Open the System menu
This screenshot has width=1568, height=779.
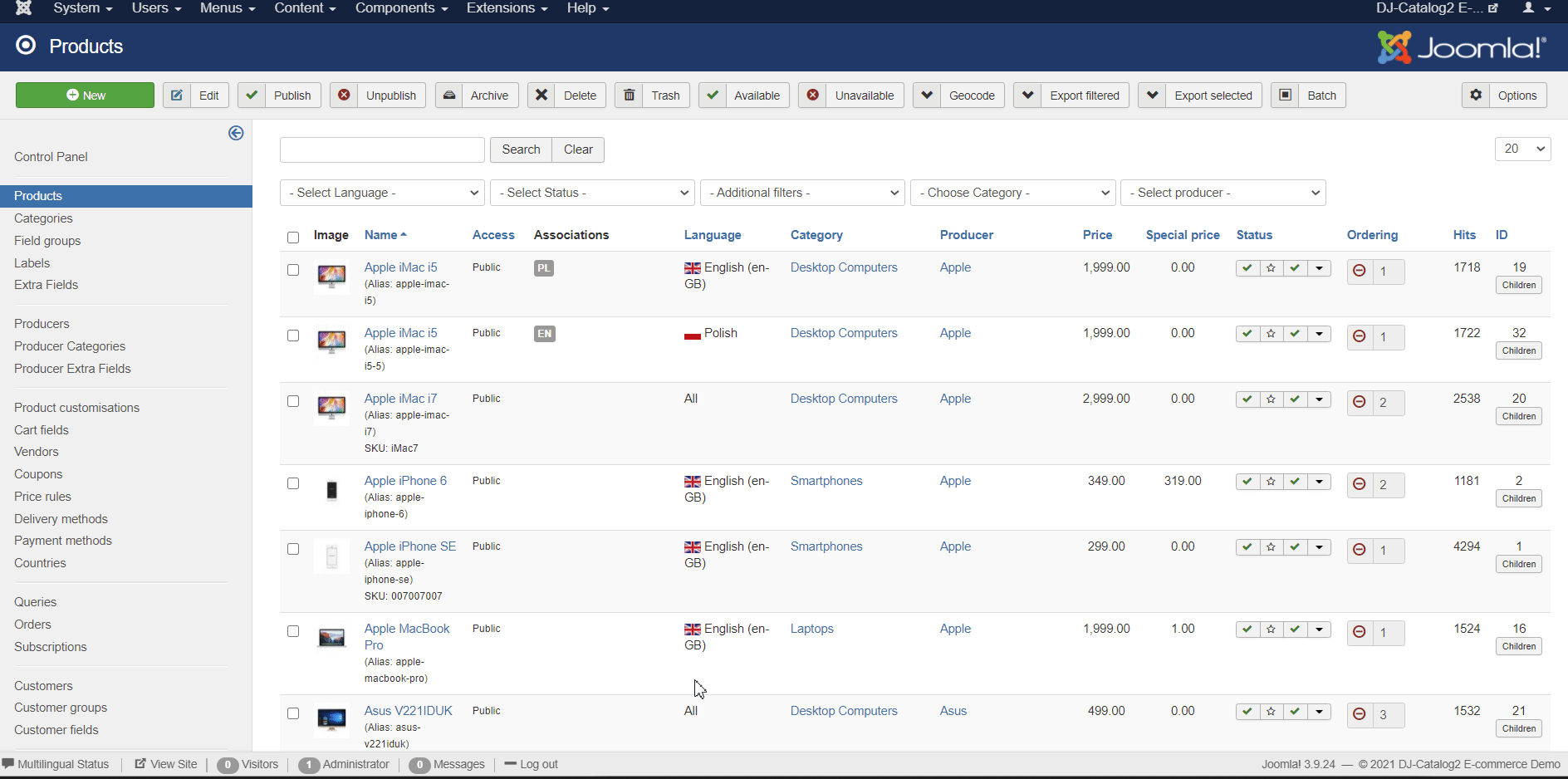pyautogui.click(x=83, y=8)
